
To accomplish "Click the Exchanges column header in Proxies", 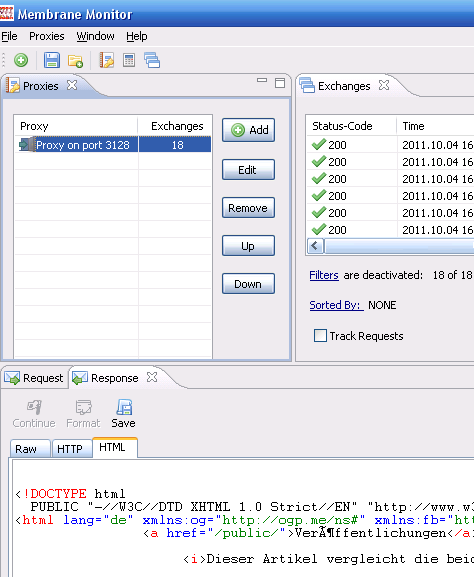I will 175,126.
